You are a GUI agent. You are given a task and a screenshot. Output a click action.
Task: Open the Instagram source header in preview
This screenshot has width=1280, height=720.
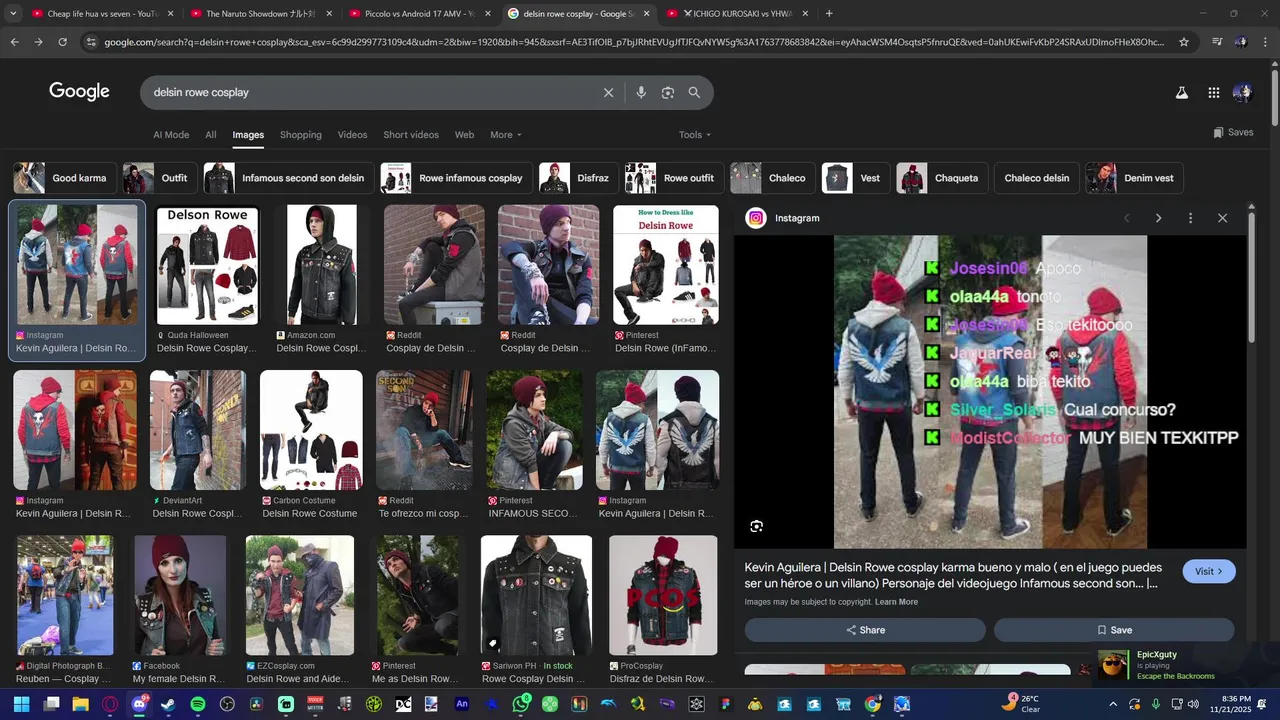783,218
